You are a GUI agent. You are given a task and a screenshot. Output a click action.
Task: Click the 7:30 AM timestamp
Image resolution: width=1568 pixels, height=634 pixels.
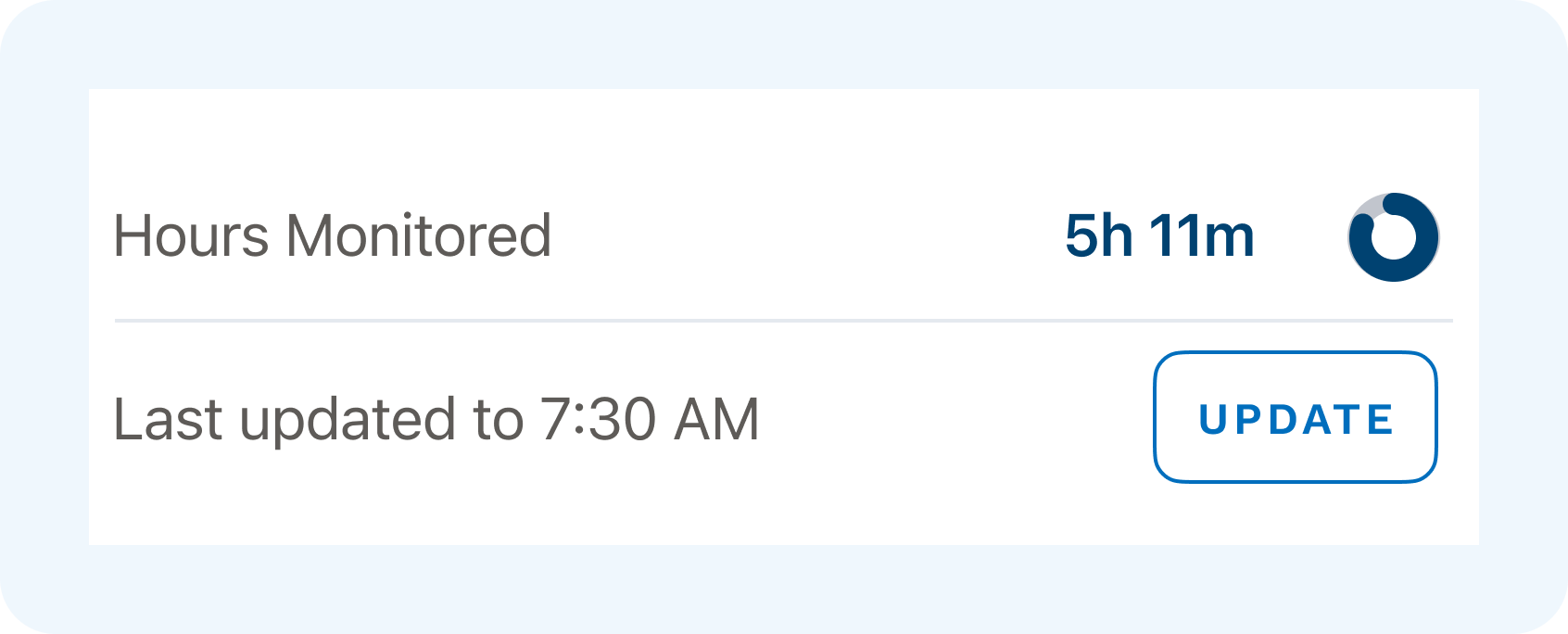pos(649,419)
